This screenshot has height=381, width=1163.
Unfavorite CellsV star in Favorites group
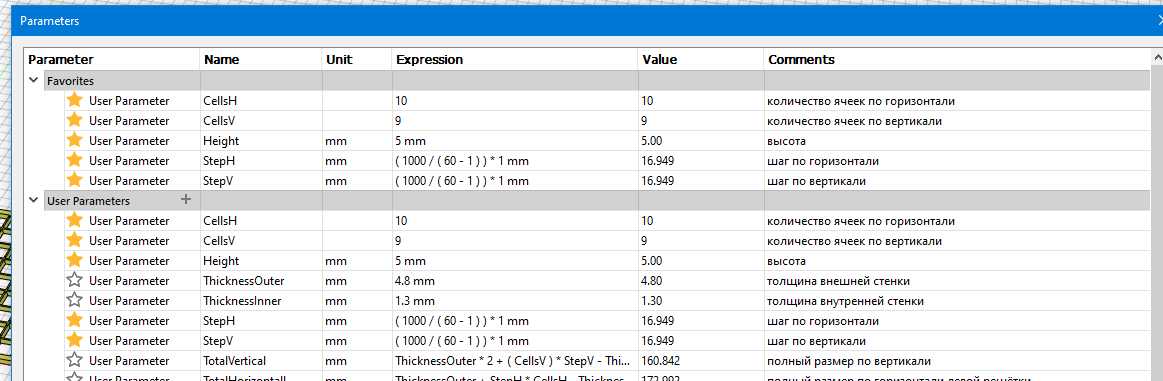74,121
